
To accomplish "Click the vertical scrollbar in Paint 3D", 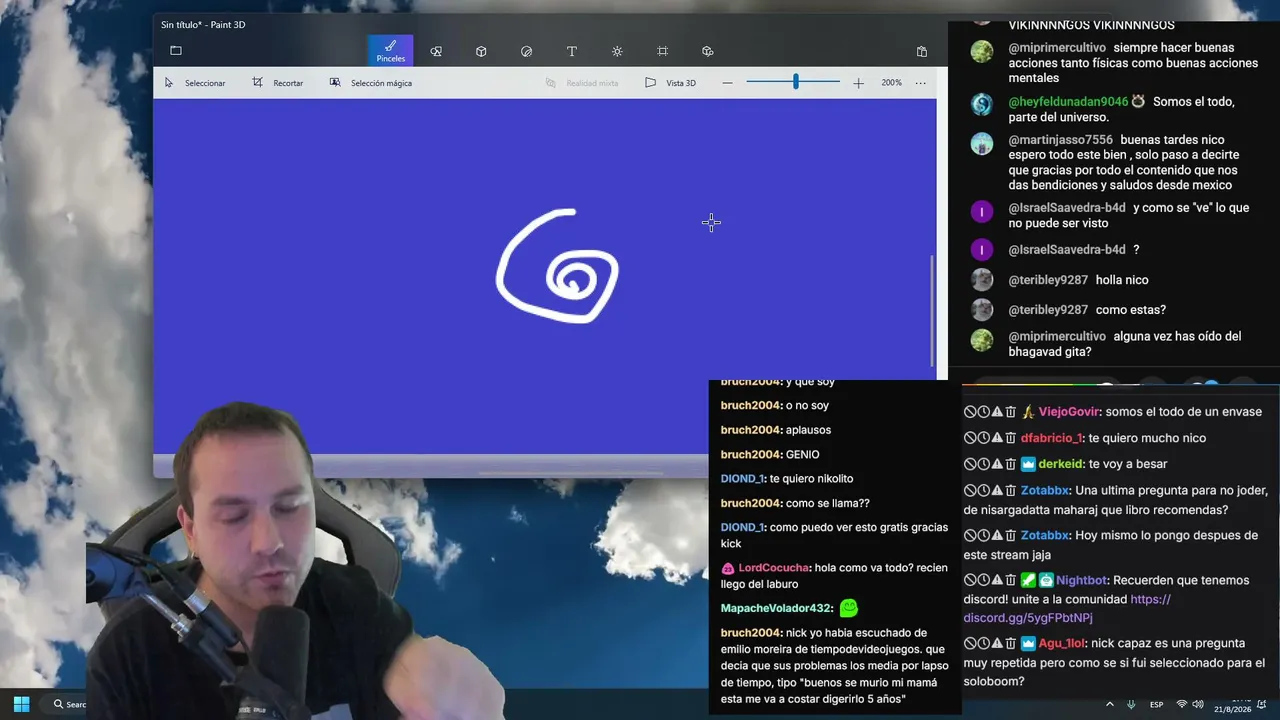I will click(x=933, y=310).
